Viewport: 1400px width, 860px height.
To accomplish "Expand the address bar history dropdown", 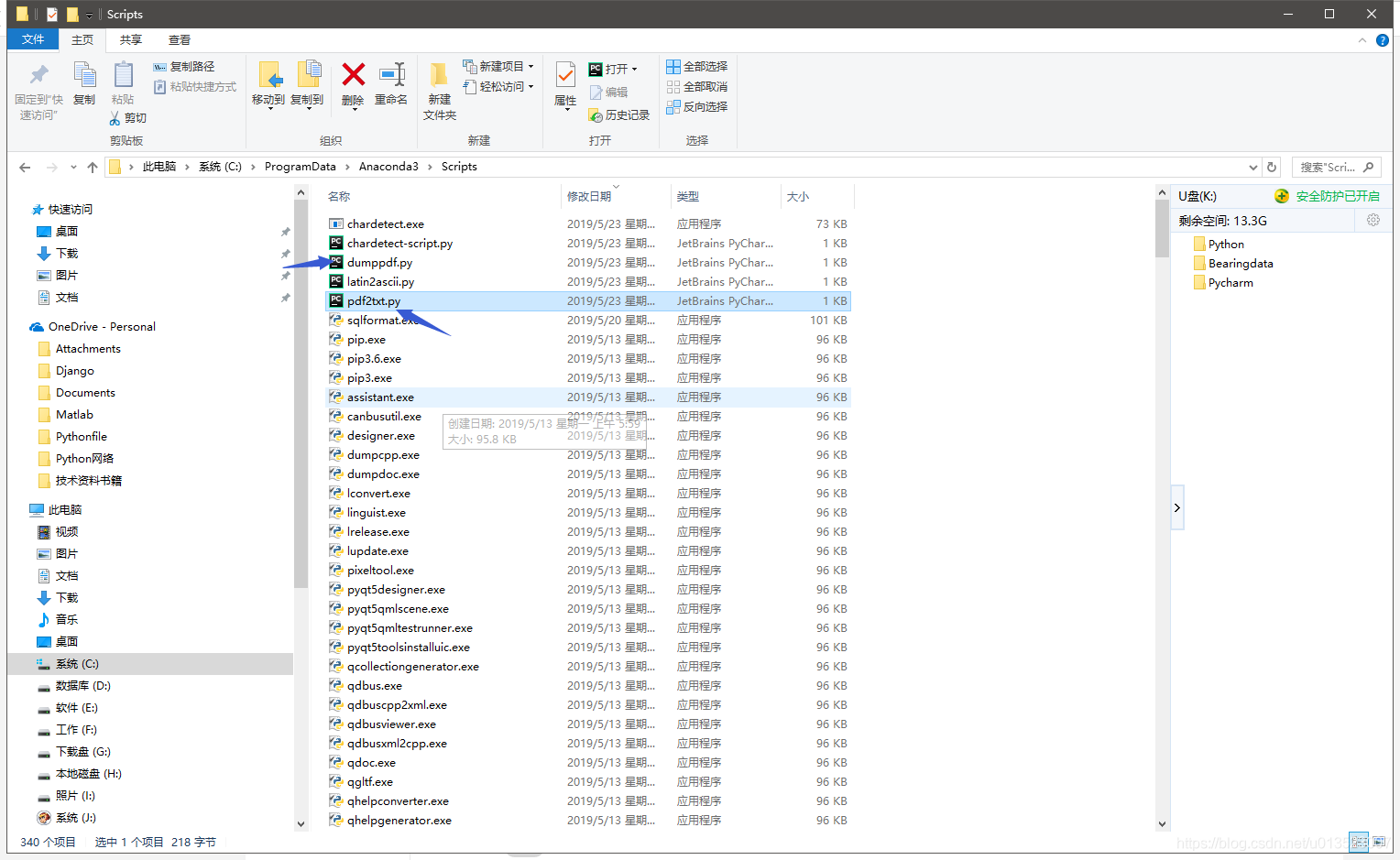I will (x=1253, y=168).
